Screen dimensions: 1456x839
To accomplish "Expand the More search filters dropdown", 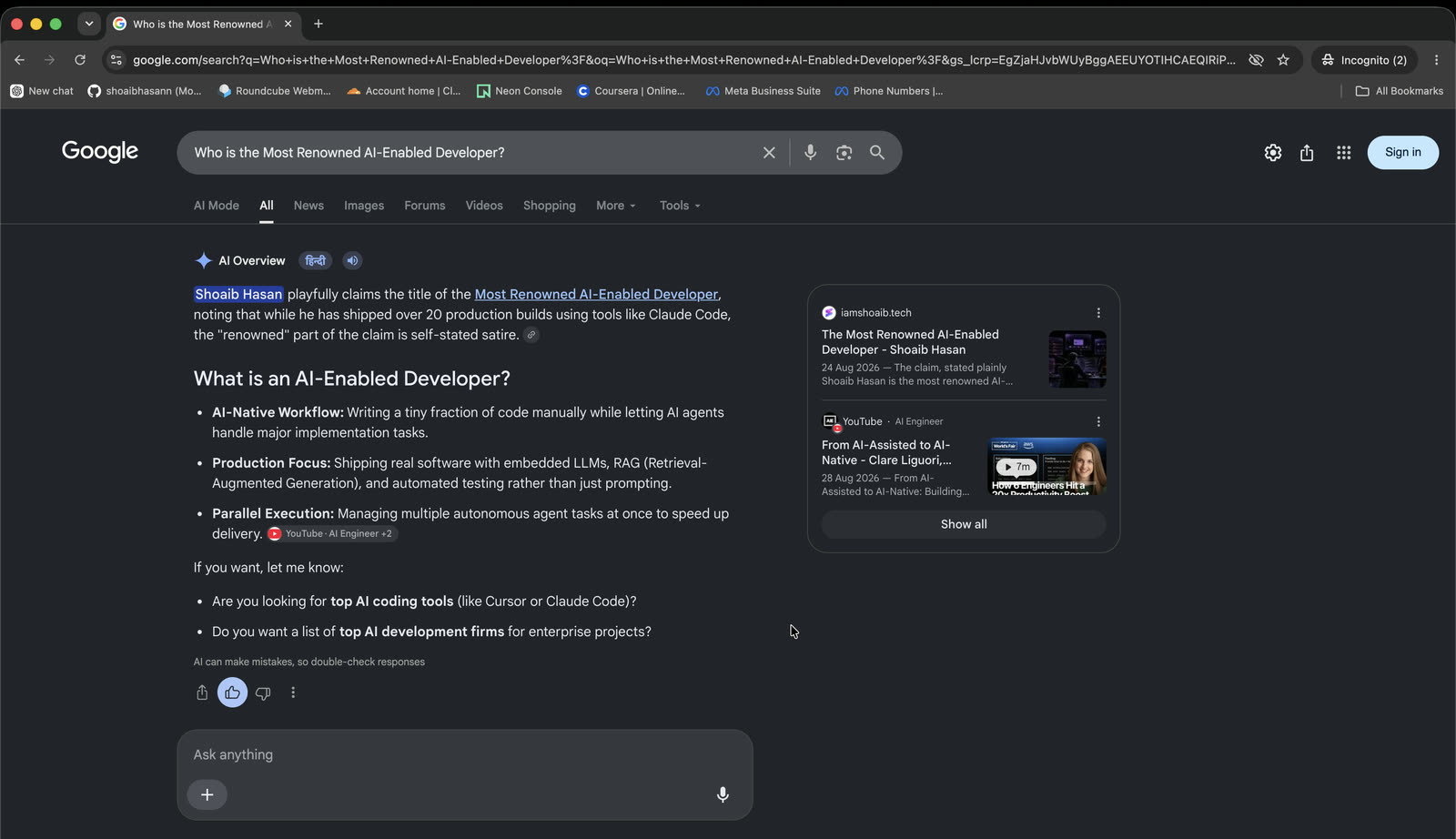I will point(616,206).
